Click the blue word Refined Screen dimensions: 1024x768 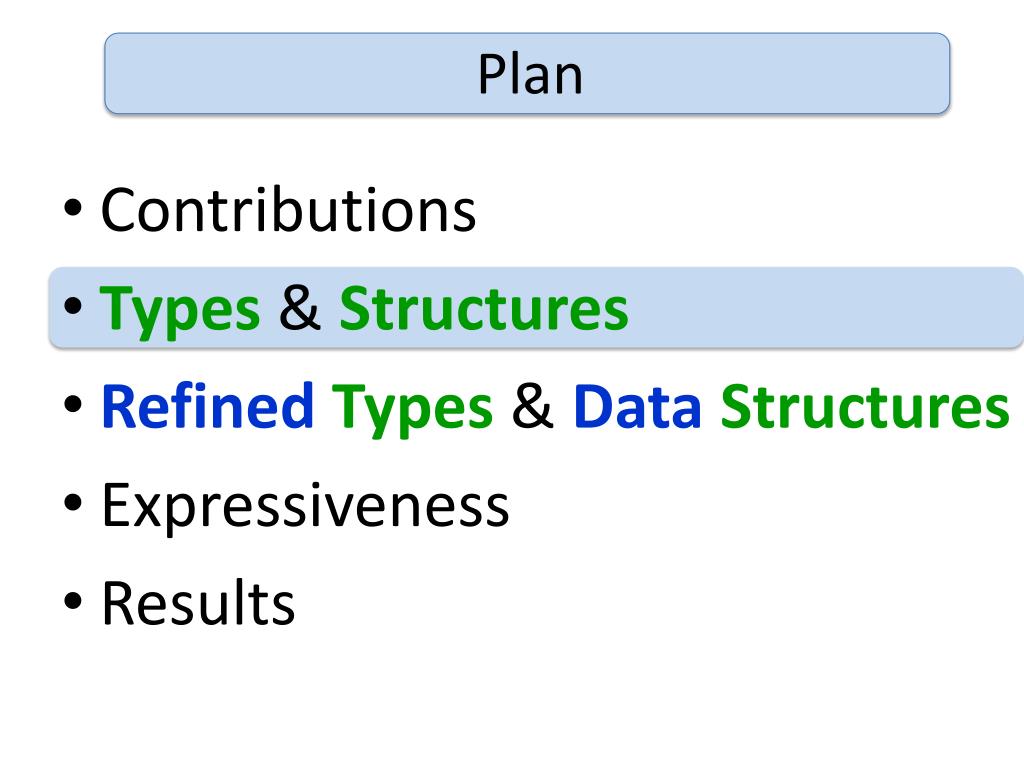208,406
